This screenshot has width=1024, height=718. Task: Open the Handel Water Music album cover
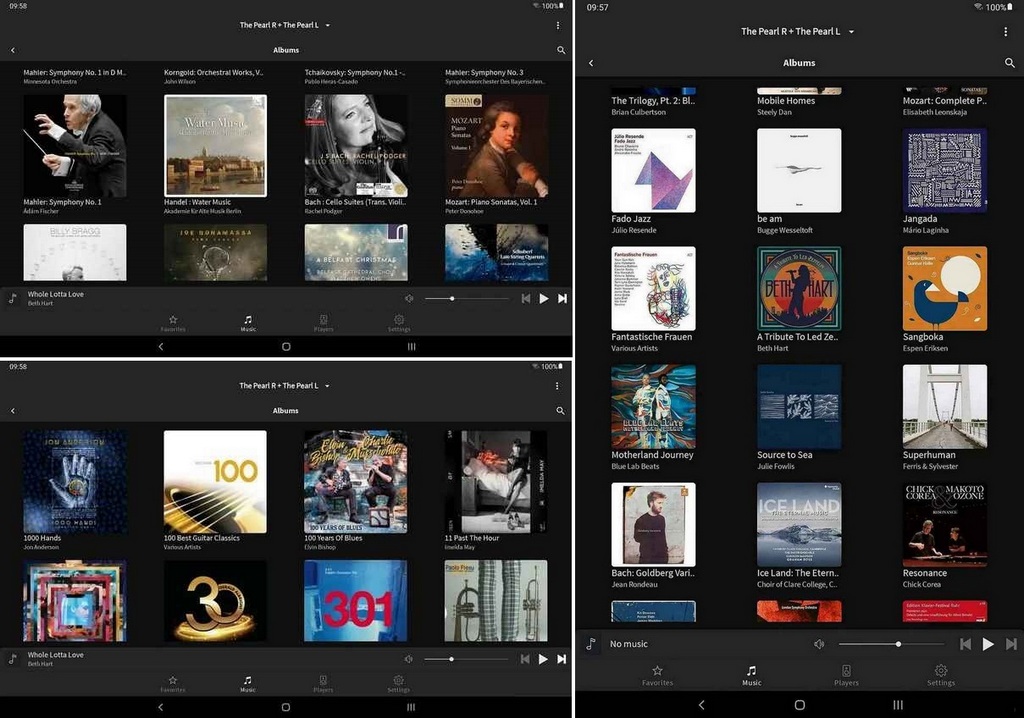(216, 146)
